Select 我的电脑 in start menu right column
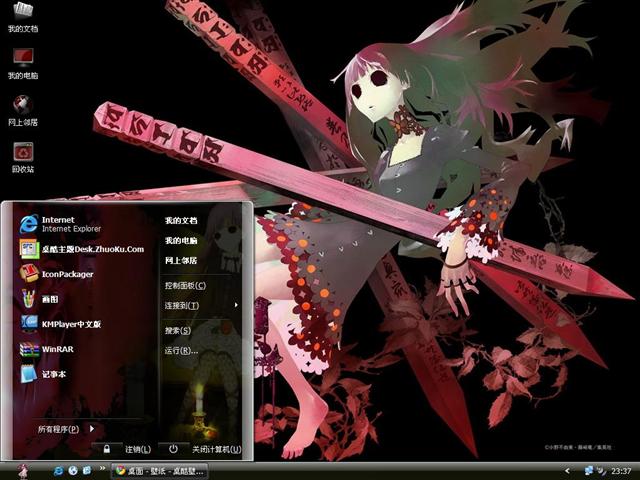This screenshot has height=480, width=640. click(x=181, y=240)
